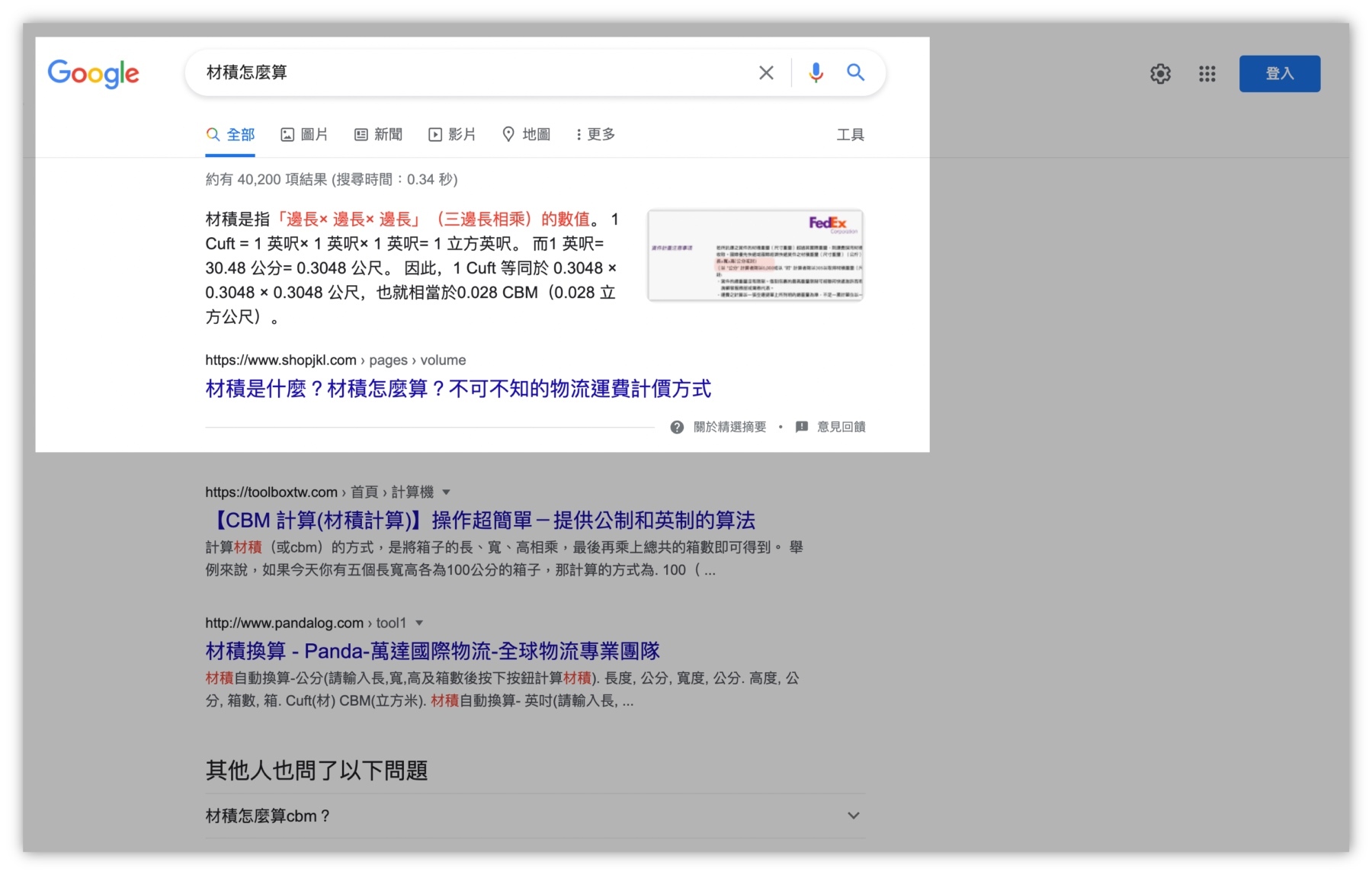Click the question mark icon beside 關於精選摘要
This screenshot has height=875, width=1372.
coord(677,427)
